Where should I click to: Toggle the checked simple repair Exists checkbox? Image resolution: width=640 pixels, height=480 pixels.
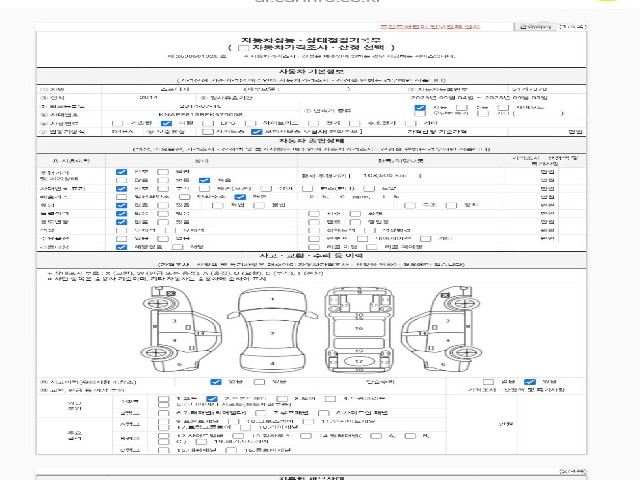coord(530,382)
